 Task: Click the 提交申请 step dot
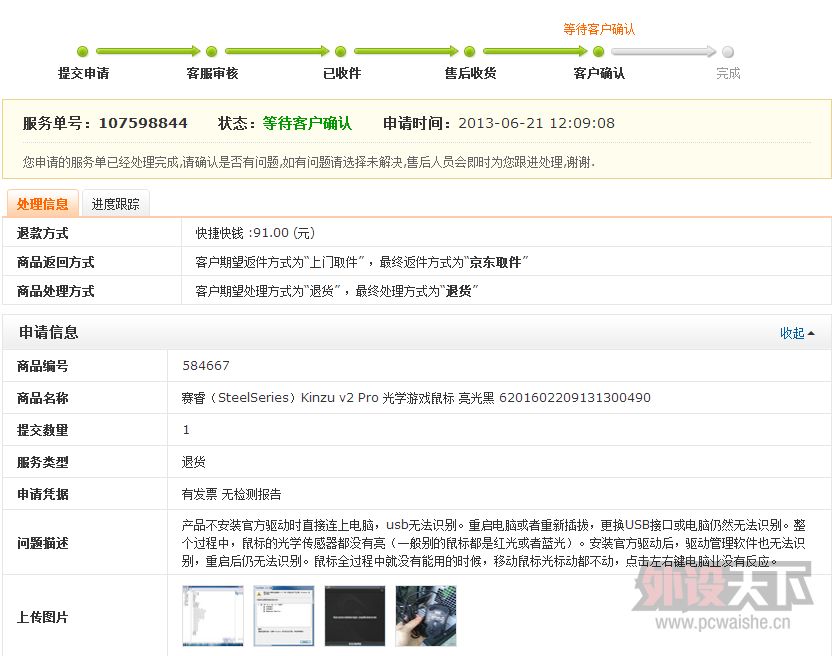tap(82, 51)
